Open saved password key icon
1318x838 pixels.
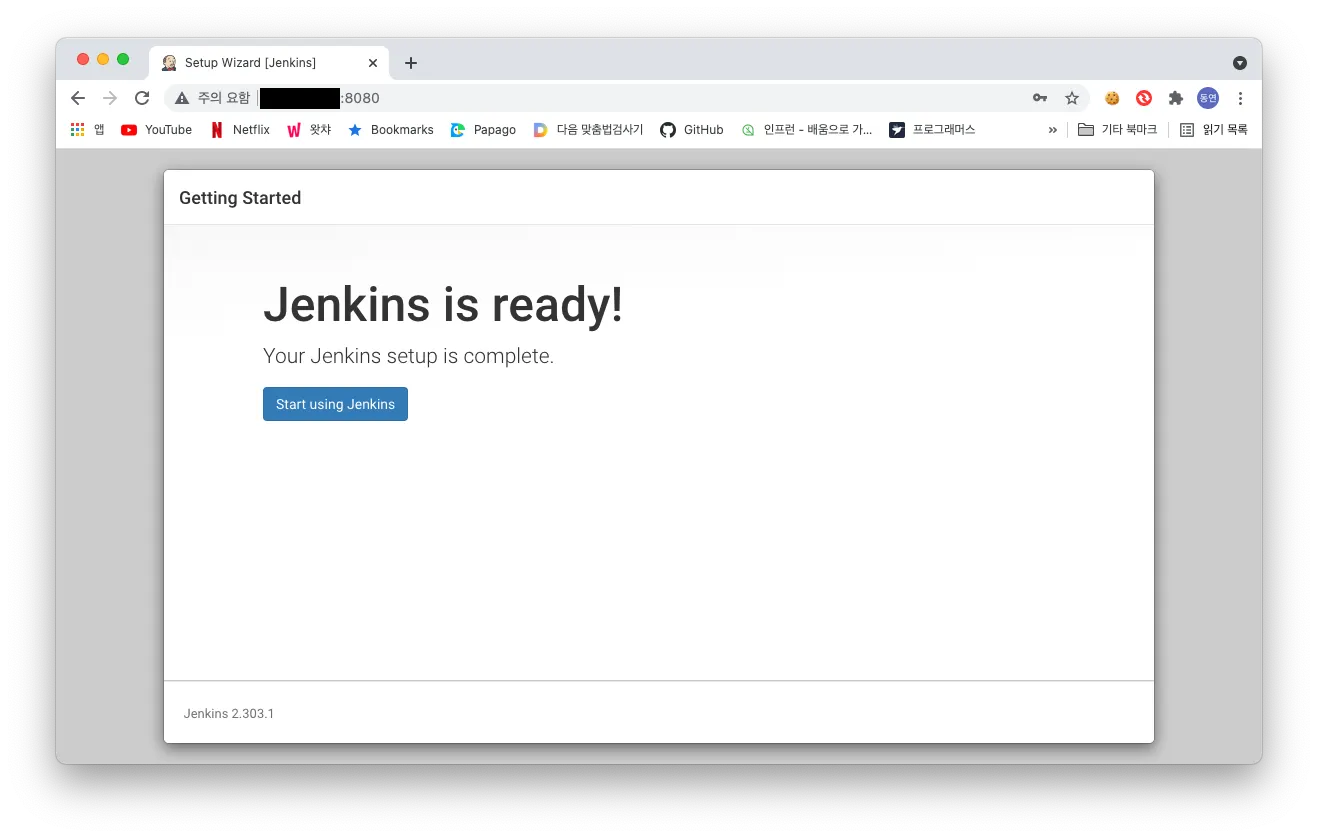1040,98
